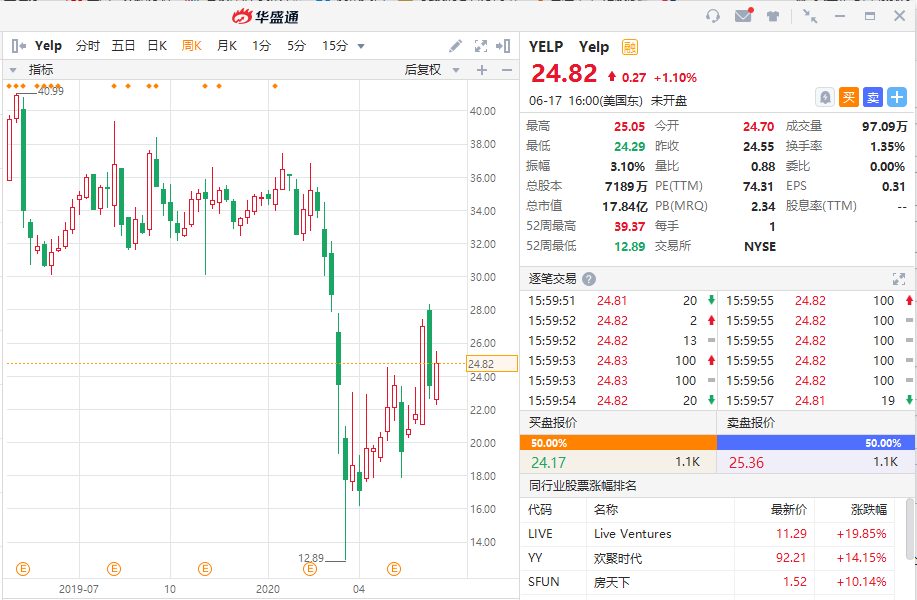Click the 24.82 current price label on axis
Viewport: 917px width, 600px height.
(492, 364)
